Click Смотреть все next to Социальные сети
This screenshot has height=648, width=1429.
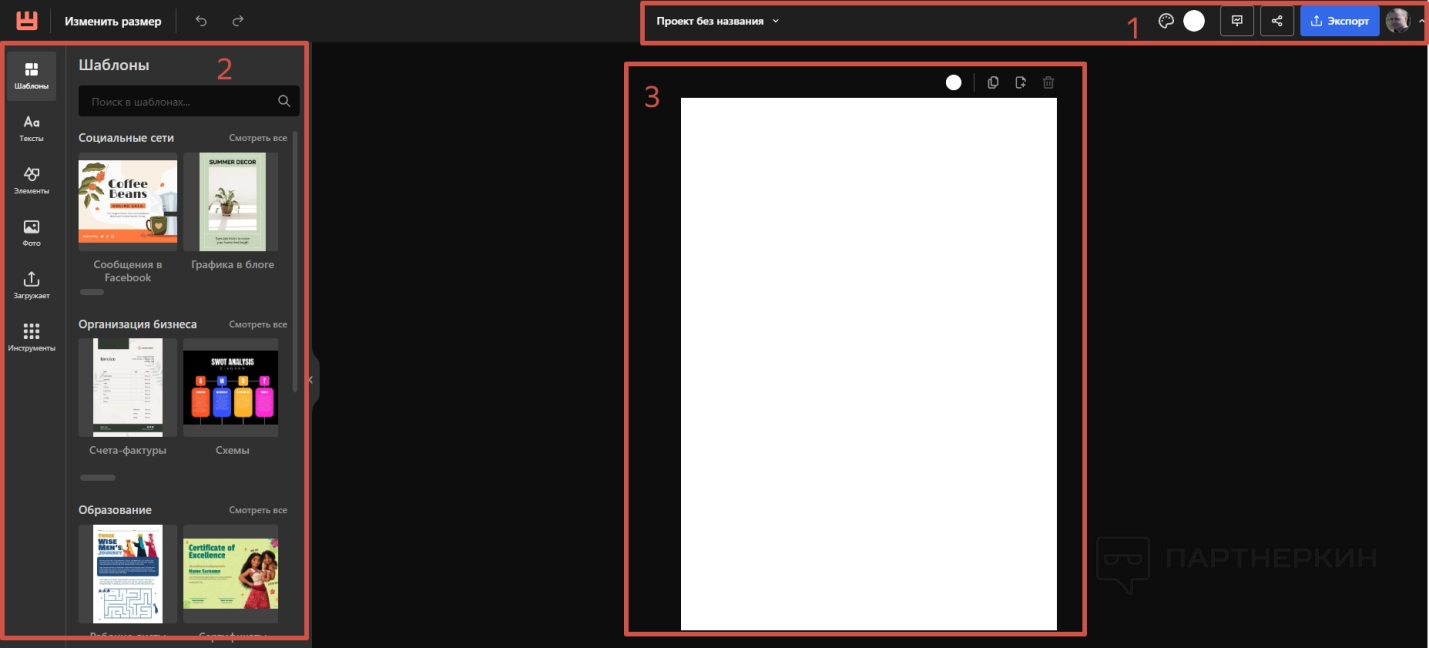258,138
